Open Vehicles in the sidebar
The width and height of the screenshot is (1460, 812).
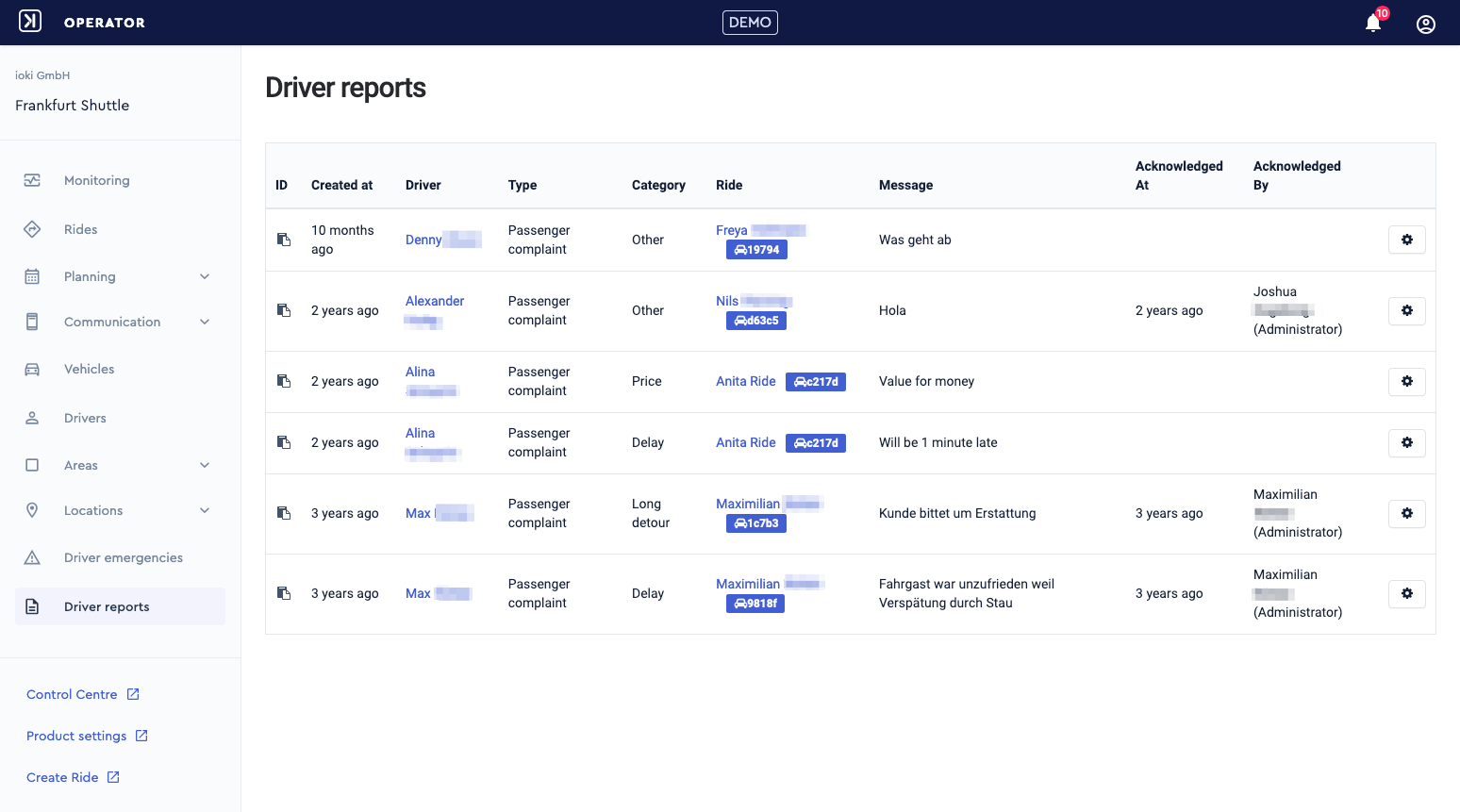[120, 369]
